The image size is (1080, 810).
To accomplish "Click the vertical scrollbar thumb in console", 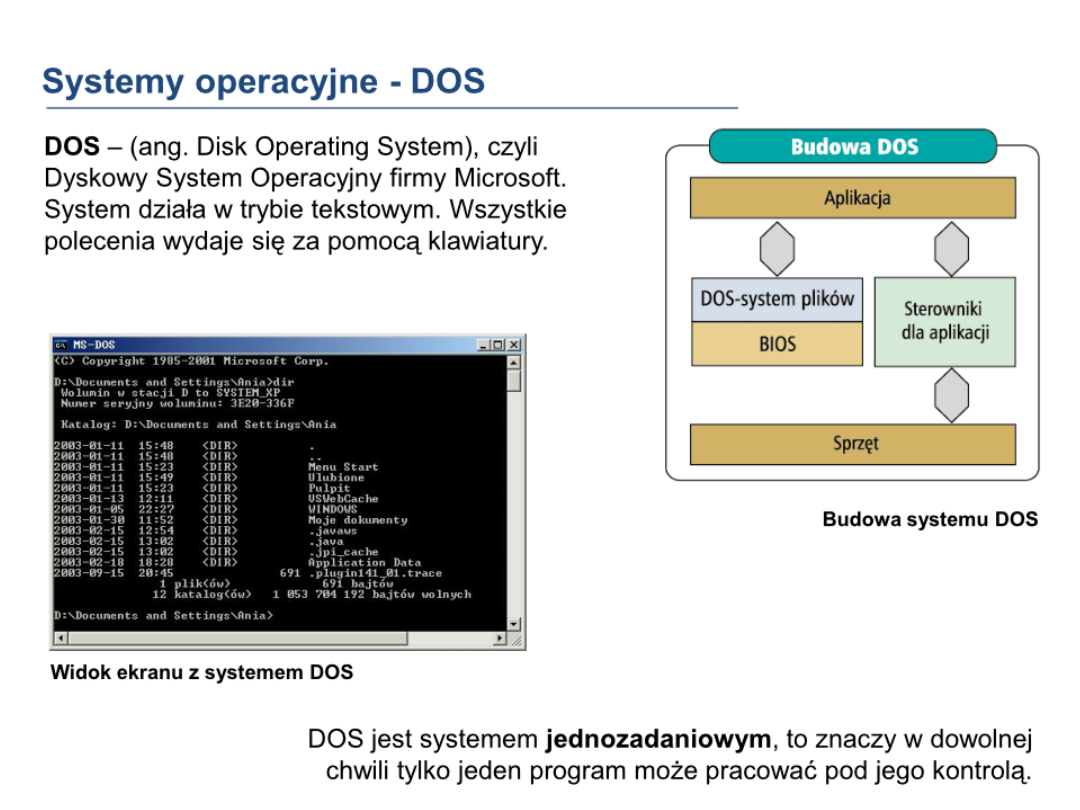I will [x=514, y=380].
